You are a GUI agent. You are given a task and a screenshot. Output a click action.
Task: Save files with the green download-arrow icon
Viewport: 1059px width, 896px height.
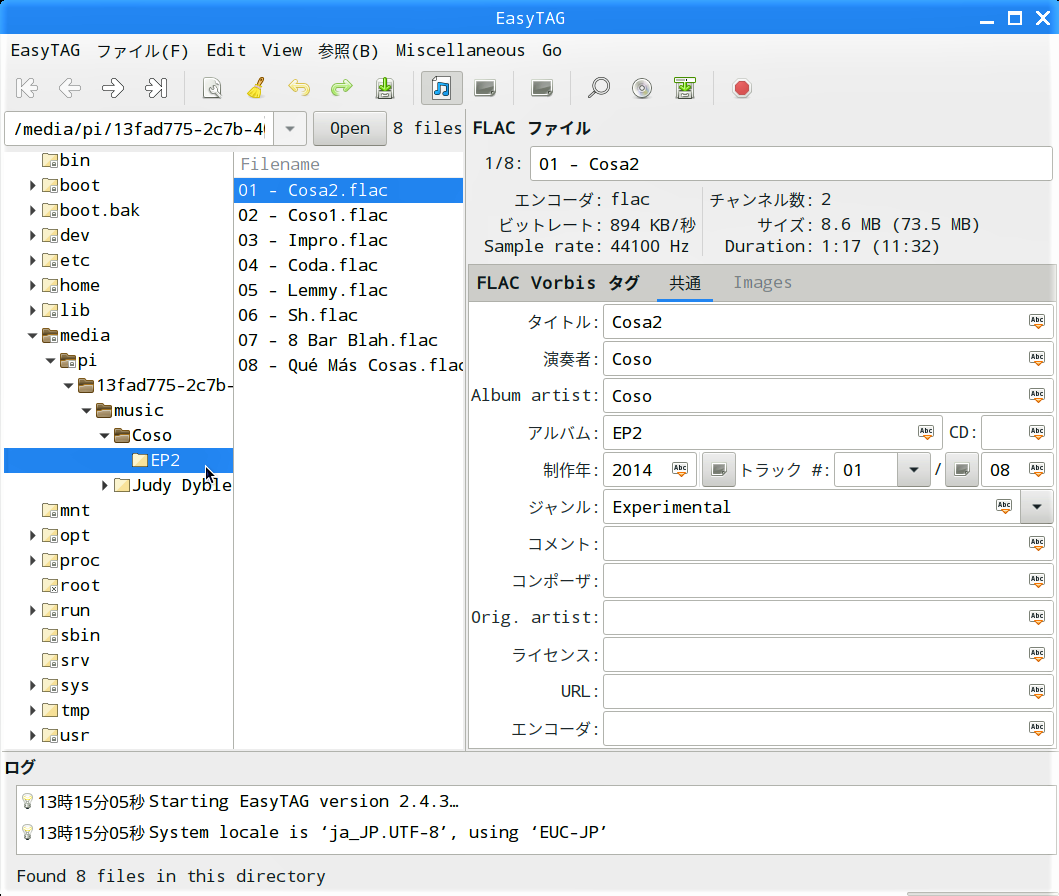point(385,88)
